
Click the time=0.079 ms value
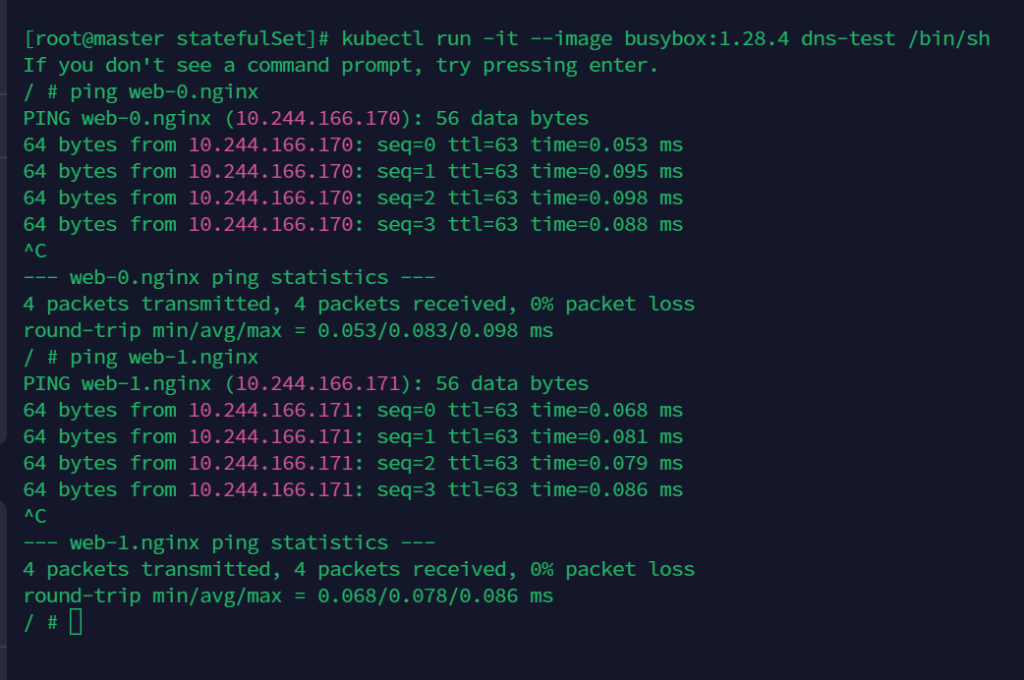[x=607, y=463]
